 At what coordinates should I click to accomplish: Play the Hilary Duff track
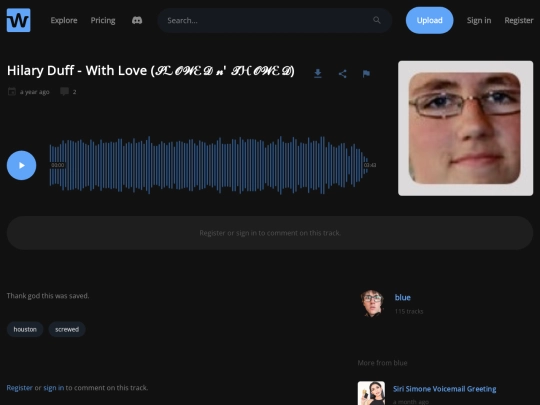point(21,165)
